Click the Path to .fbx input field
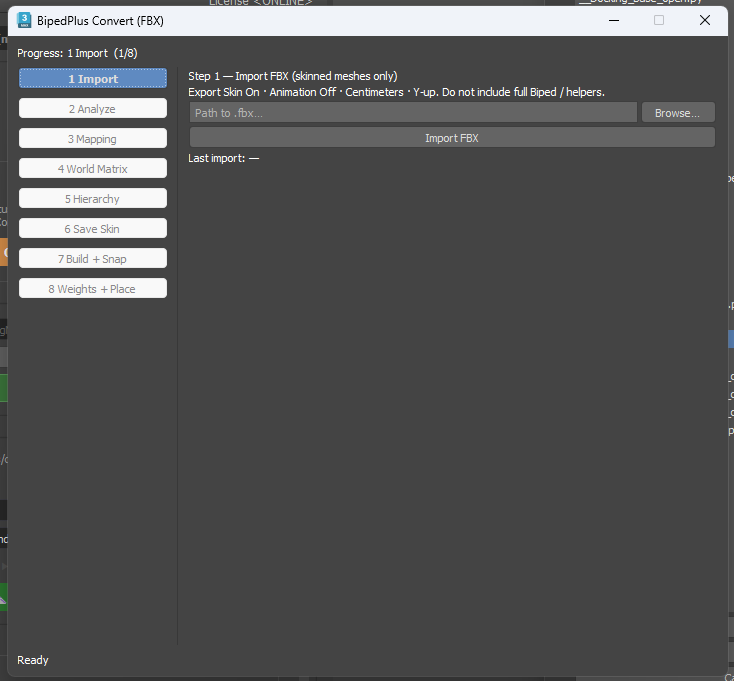 pos(413,113)
